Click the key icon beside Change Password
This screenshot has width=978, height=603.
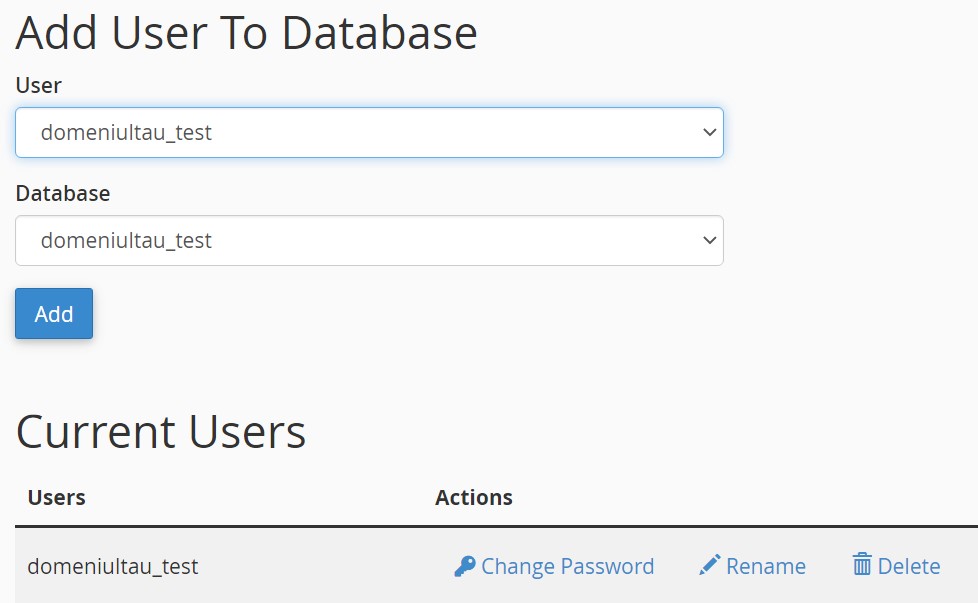(465, 566)
